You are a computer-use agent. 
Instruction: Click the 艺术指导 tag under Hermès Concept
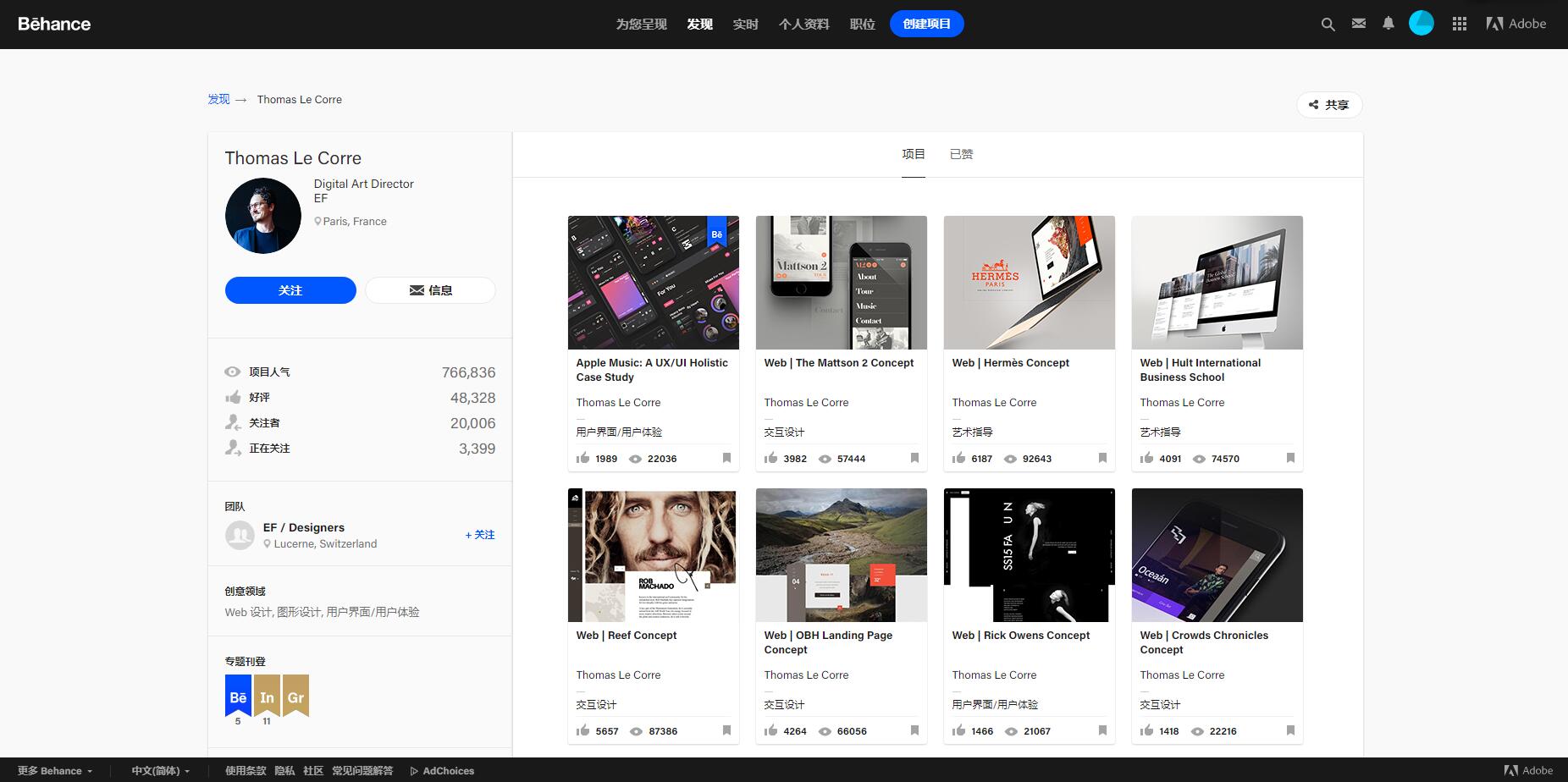pos(973,432)
